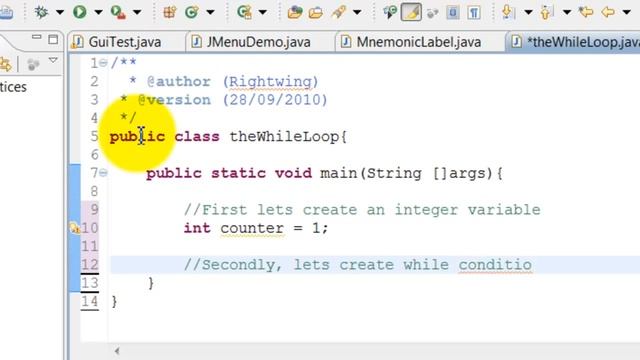Open the Debug dropdown arrow
Image resolution: width=640 pixels, height=360 pixels.
[x=60, y=12]
